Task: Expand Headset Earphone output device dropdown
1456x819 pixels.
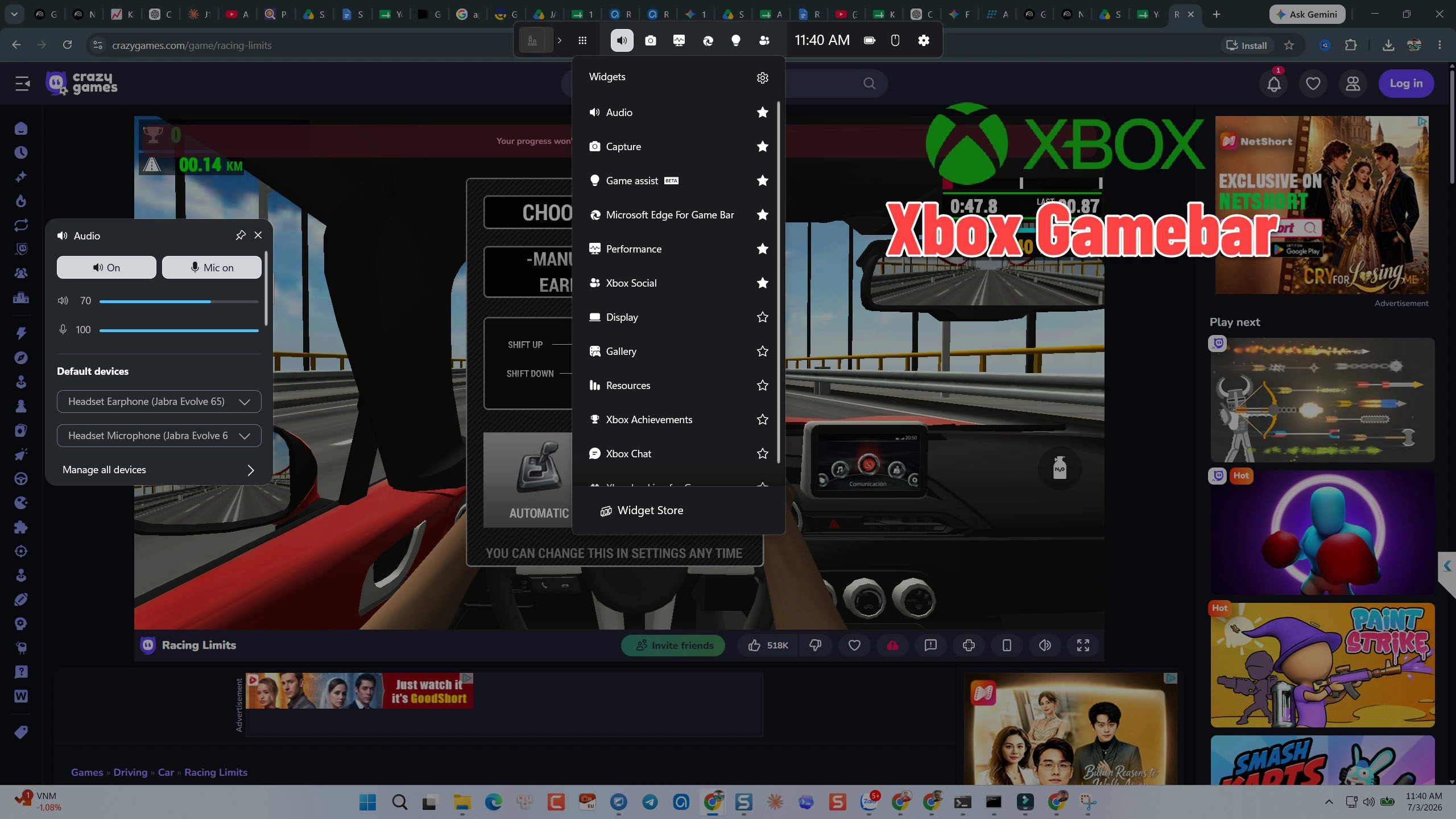Action: coord(159,402)
